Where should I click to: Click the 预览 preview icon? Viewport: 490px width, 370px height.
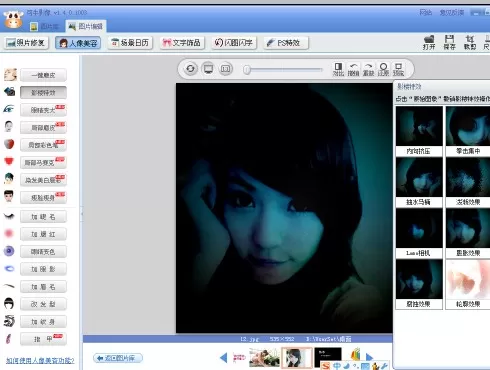(398, 69)
